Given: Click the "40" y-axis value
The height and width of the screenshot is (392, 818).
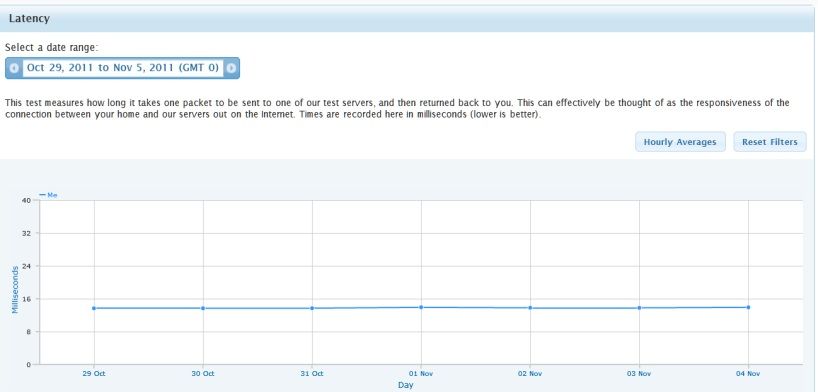Looking at the screenshot, I should 28,200.
